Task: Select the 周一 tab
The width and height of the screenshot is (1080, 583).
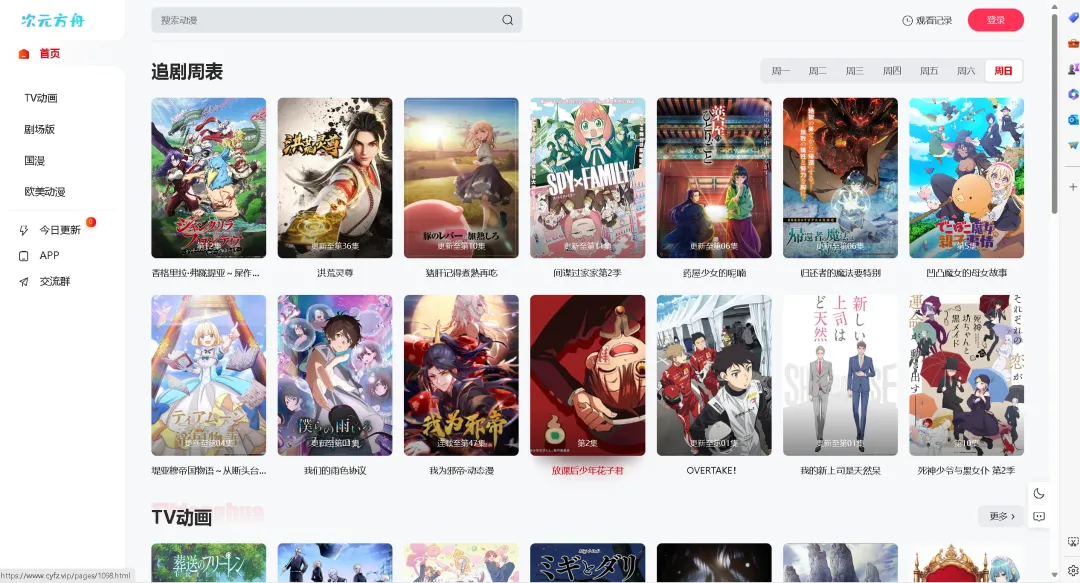Action: tap(780, 71)
